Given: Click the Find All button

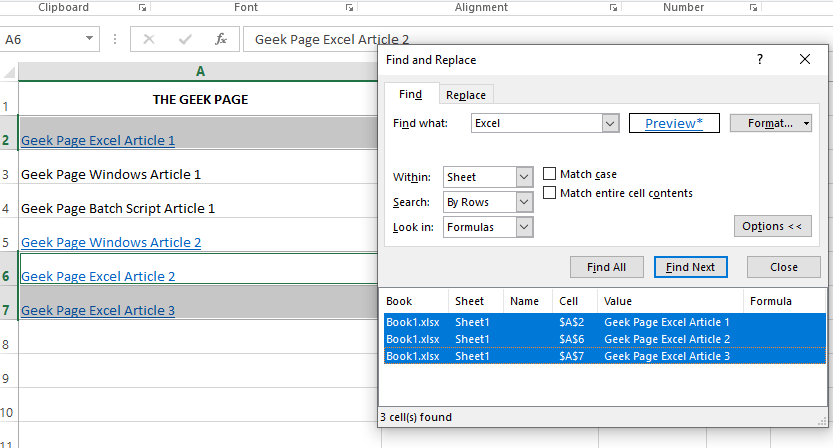Looking at the screenshot, I should click(606, 267).
